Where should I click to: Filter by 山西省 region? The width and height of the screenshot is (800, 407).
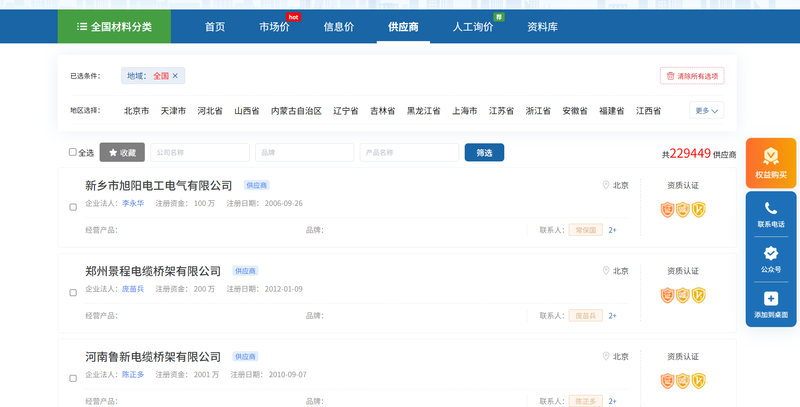point(247,111)
